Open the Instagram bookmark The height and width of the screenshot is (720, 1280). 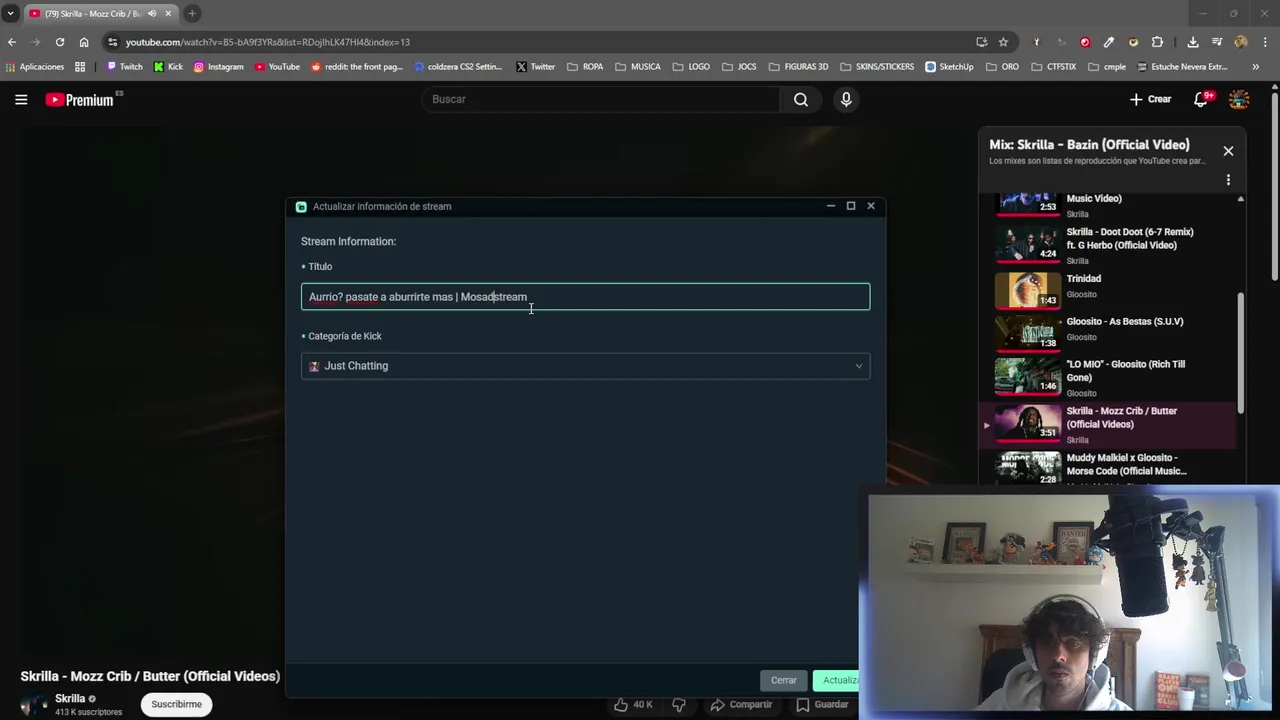coord(218,67)
